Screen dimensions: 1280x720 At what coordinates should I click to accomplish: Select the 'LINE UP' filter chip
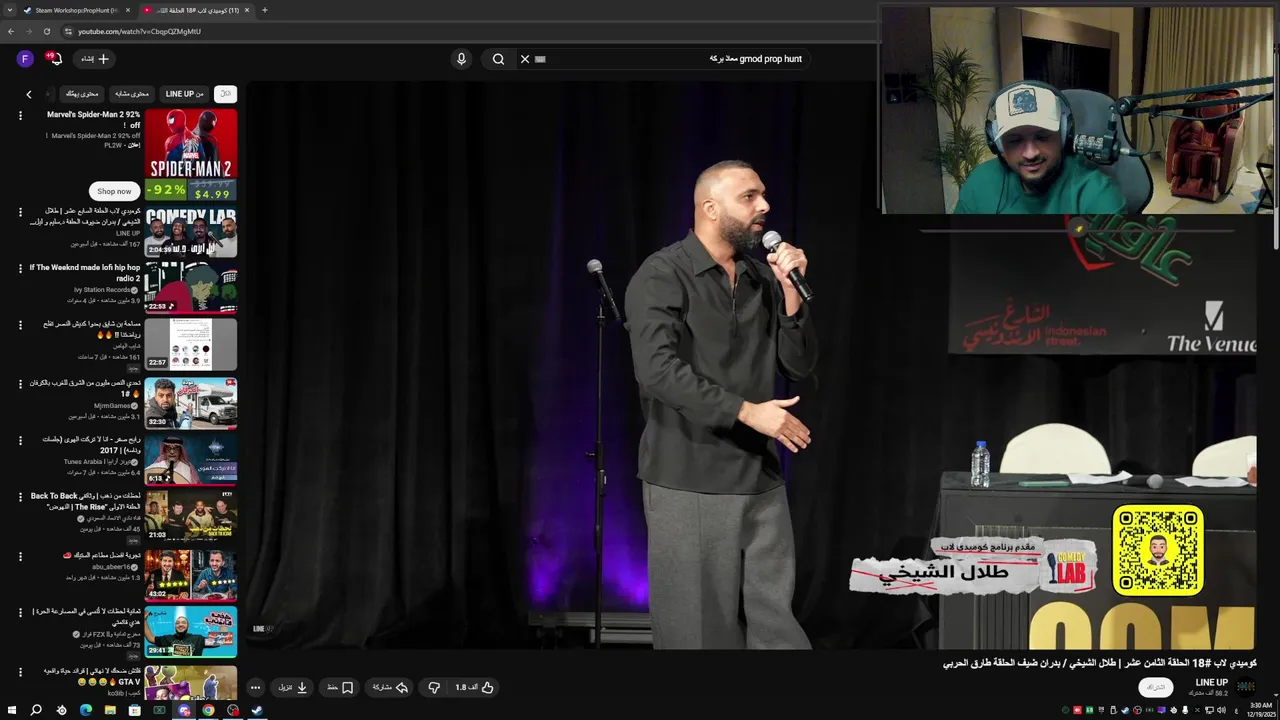(185, 94)
